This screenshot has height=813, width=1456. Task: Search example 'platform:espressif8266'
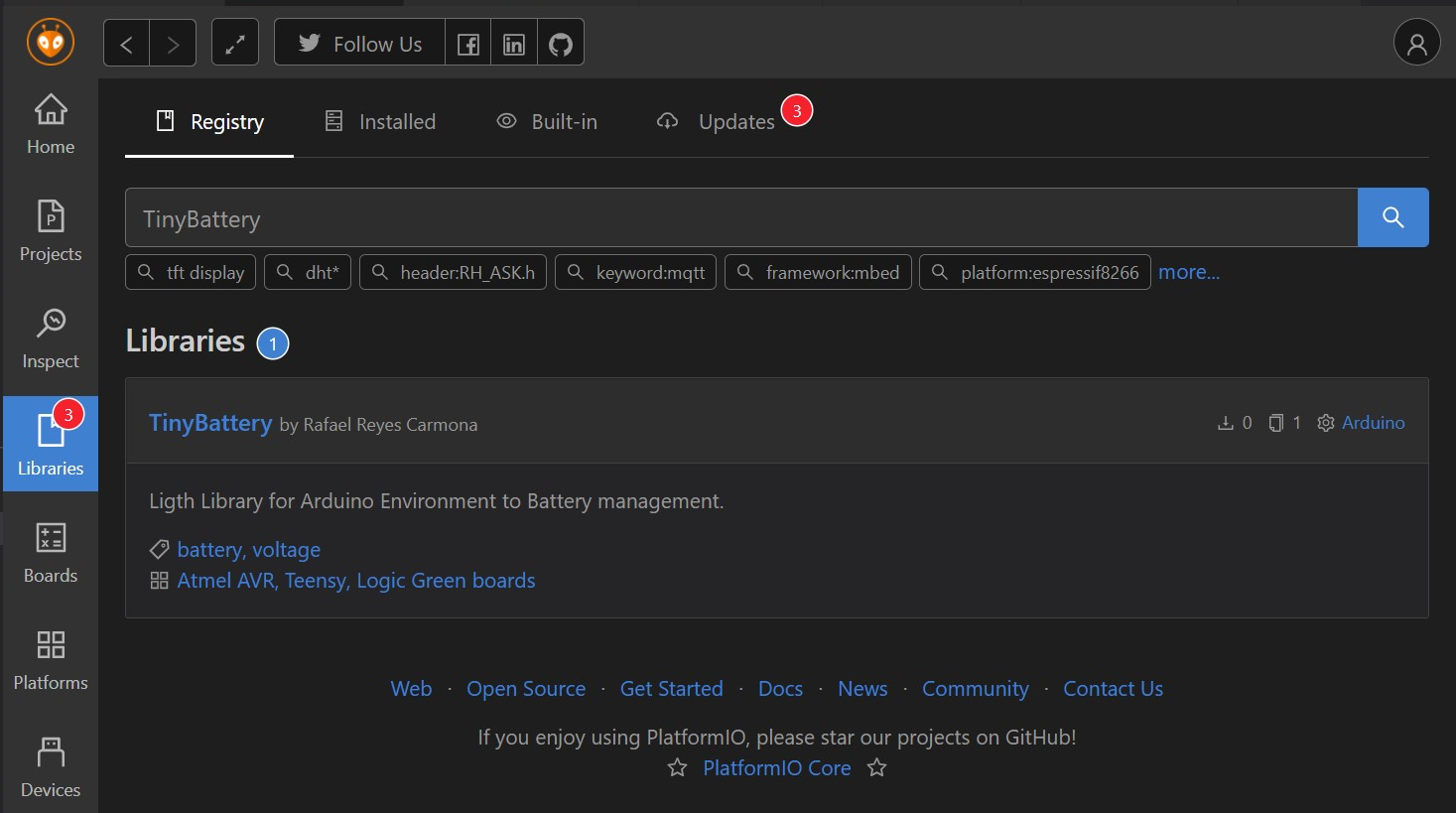pos(1035,272)
